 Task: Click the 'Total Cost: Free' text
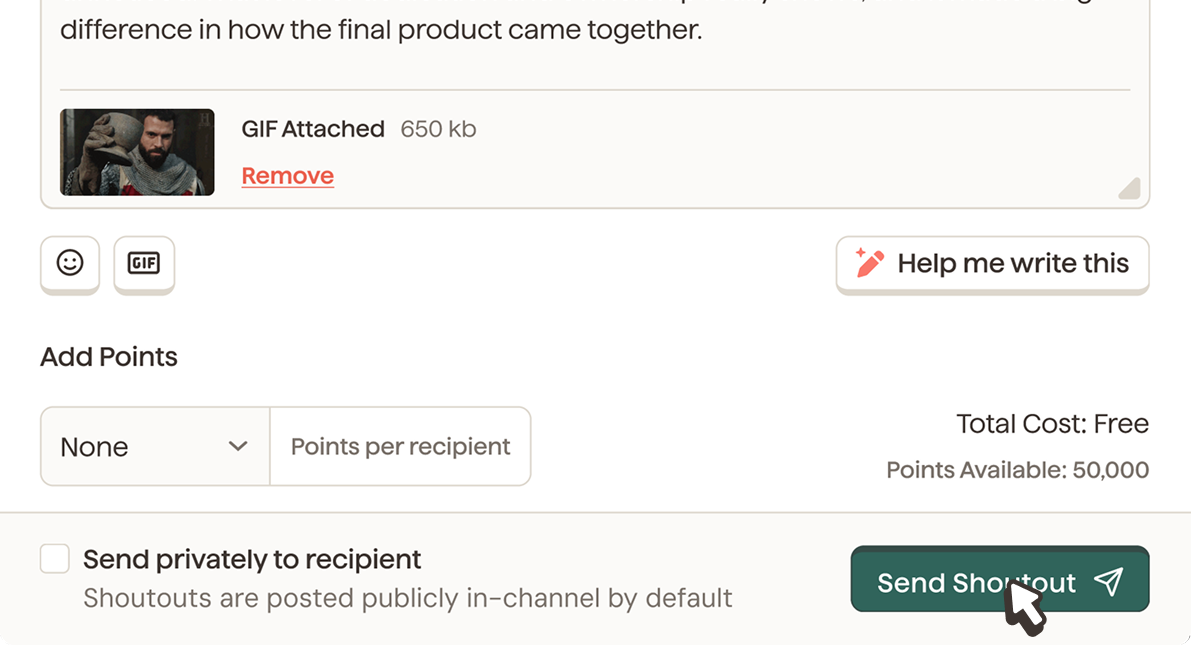[1052, 424]
